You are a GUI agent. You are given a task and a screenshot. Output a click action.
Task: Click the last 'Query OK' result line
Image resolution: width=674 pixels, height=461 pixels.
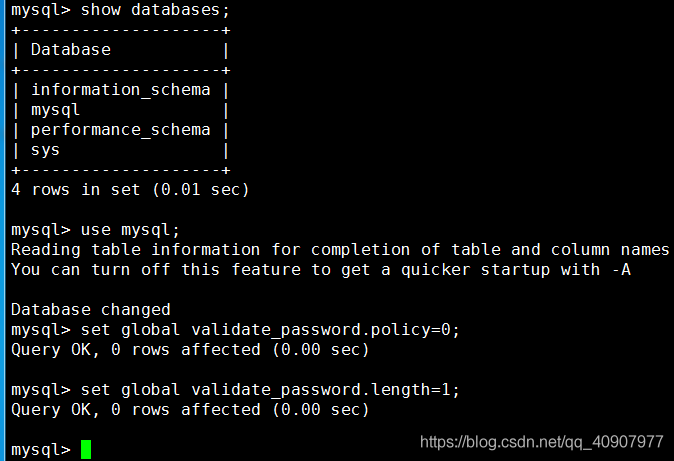point(190,409)
